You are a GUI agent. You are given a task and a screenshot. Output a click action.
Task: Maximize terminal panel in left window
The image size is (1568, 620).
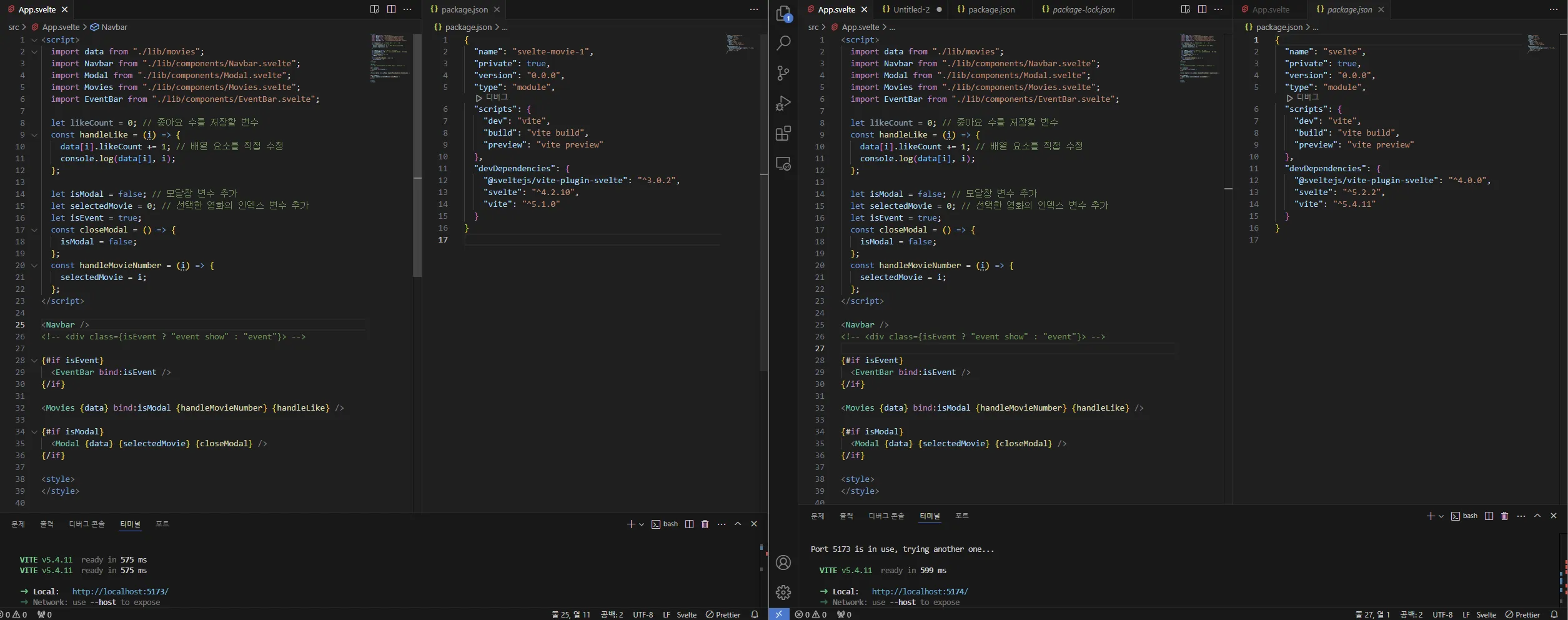[x=738, y=524]
